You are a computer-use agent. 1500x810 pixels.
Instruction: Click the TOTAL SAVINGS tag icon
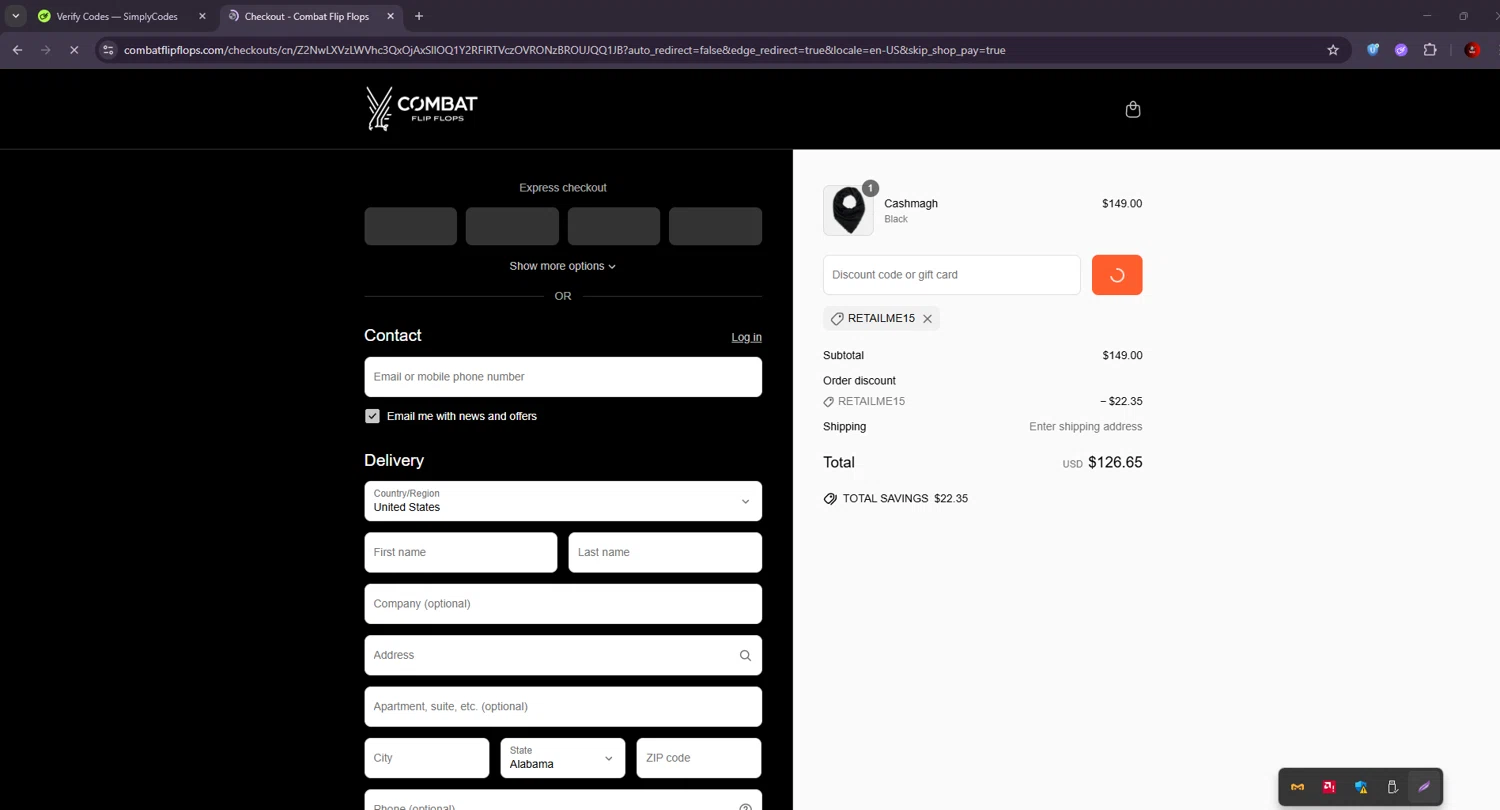click(x=830, y=499)
